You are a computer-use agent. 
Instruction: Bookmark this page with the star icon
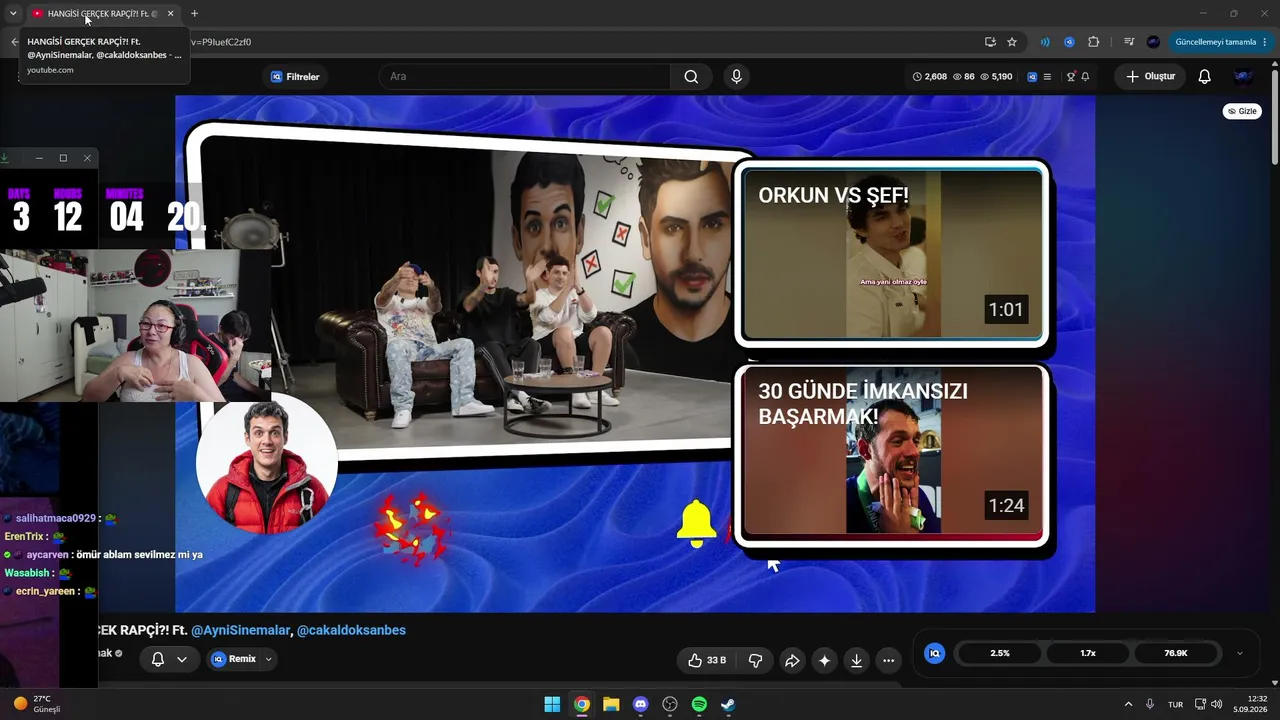[1012, 42]
